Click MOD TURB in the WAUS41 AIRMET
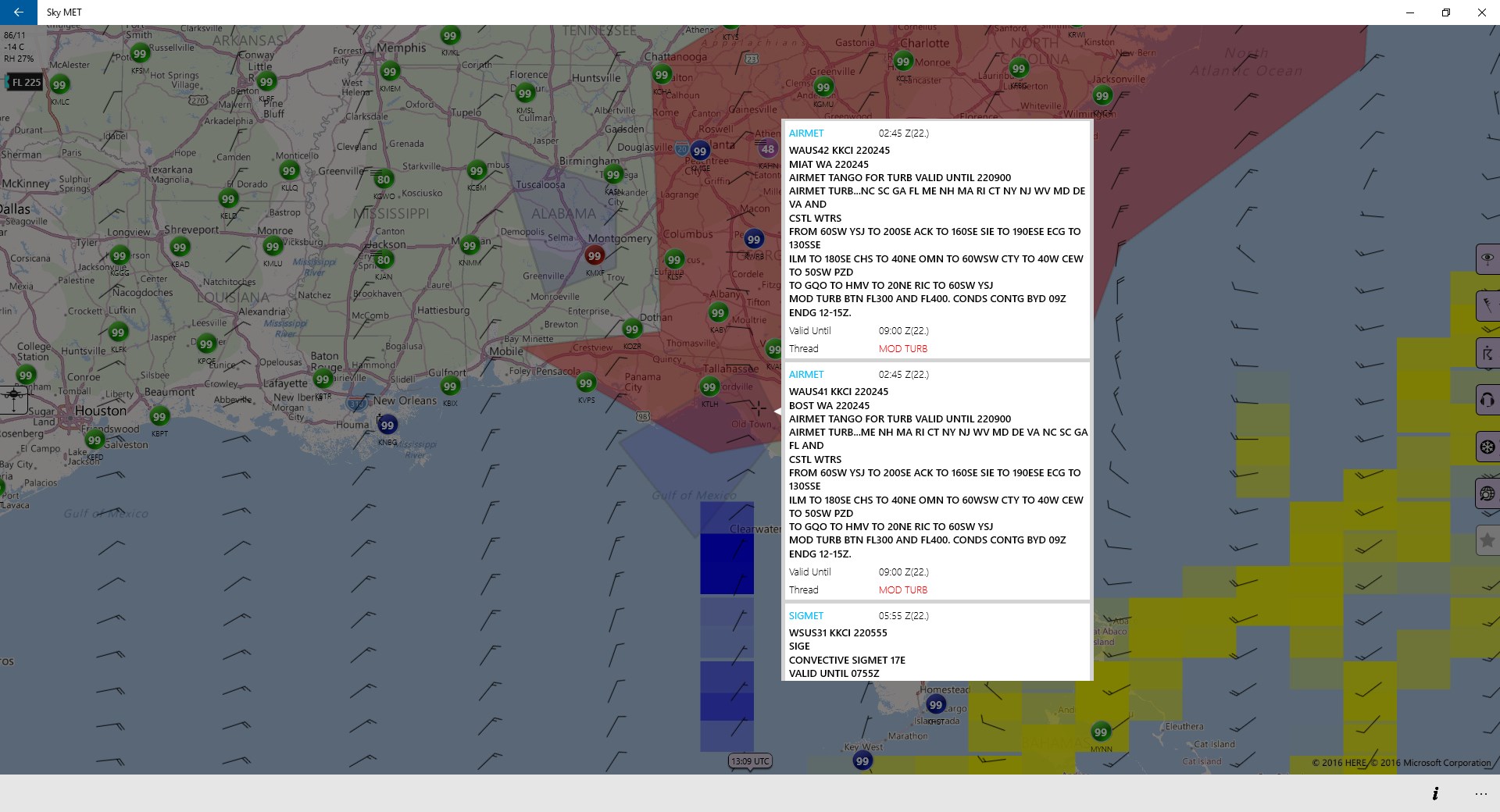The height and width of the screenshot is (812, 1500). coord(903,590)
